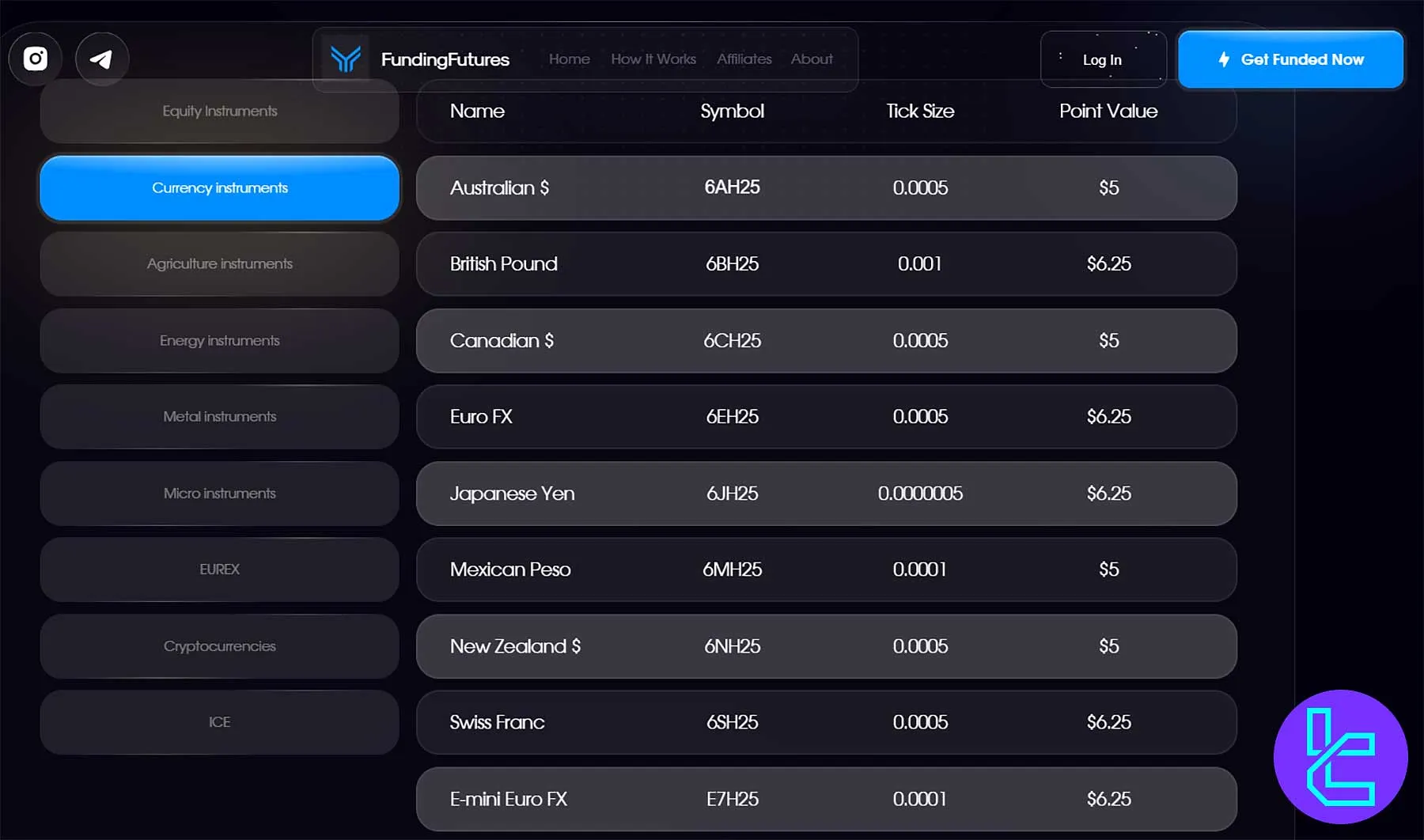Select the Currency instruments tab

(x=219, y=188)
